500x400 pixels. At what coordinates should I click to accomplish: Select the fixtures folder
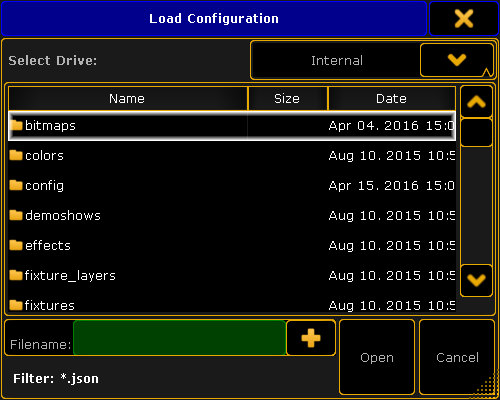232,305
